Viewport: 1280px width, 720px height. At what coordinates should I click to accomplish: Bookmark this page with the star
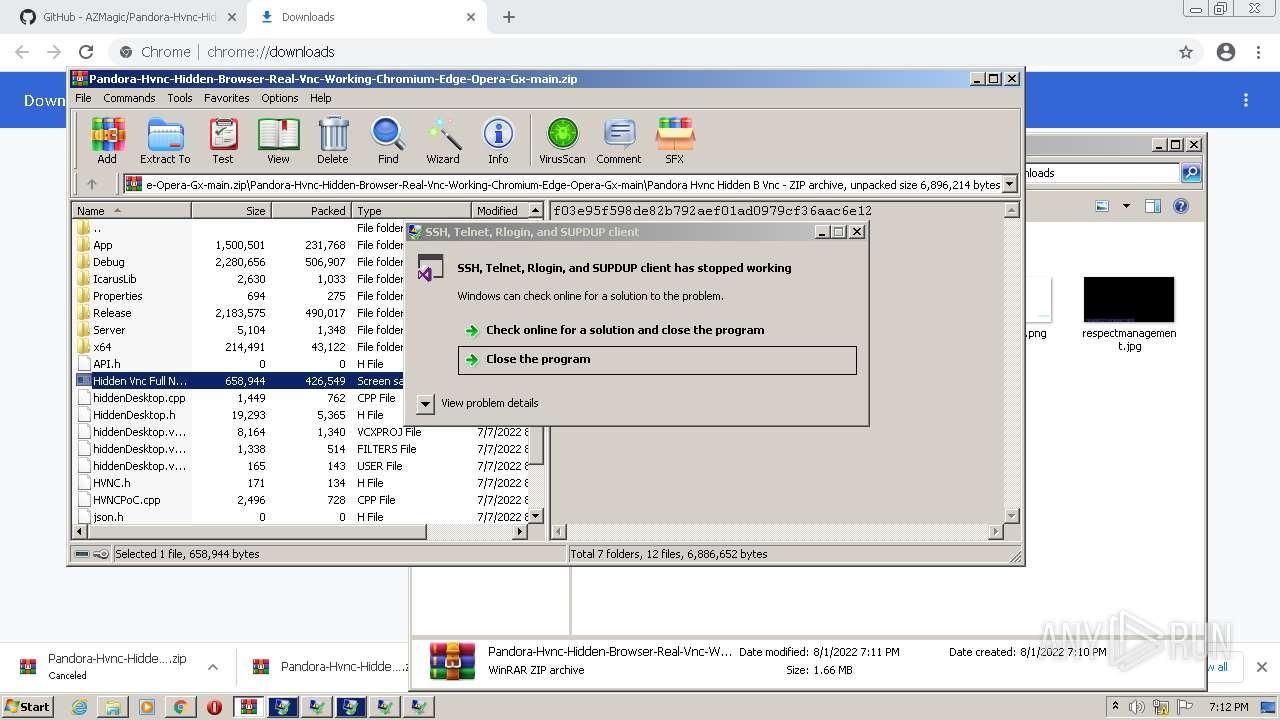[1186, 52]
